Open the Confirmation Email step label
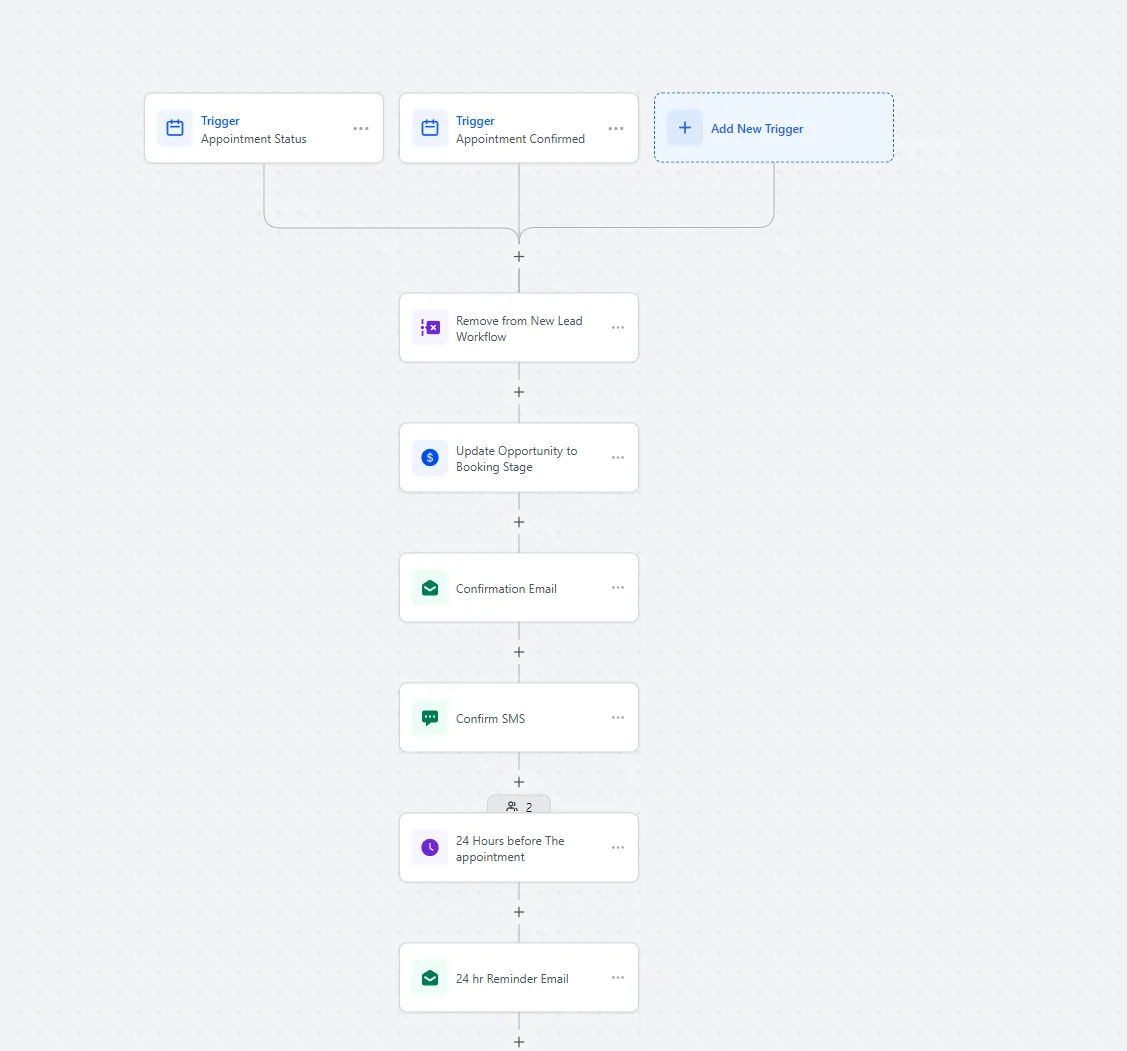 point(506,589)
